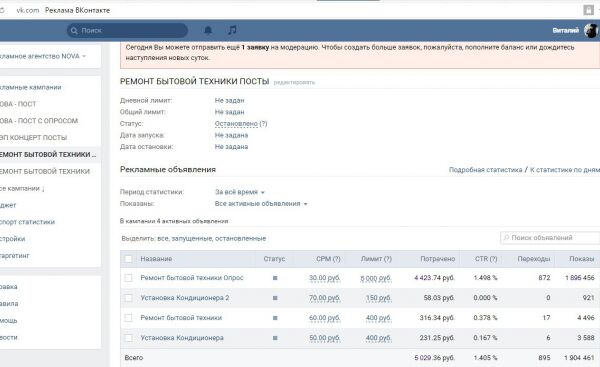Sort by the Лимит column header

(376, 259)
